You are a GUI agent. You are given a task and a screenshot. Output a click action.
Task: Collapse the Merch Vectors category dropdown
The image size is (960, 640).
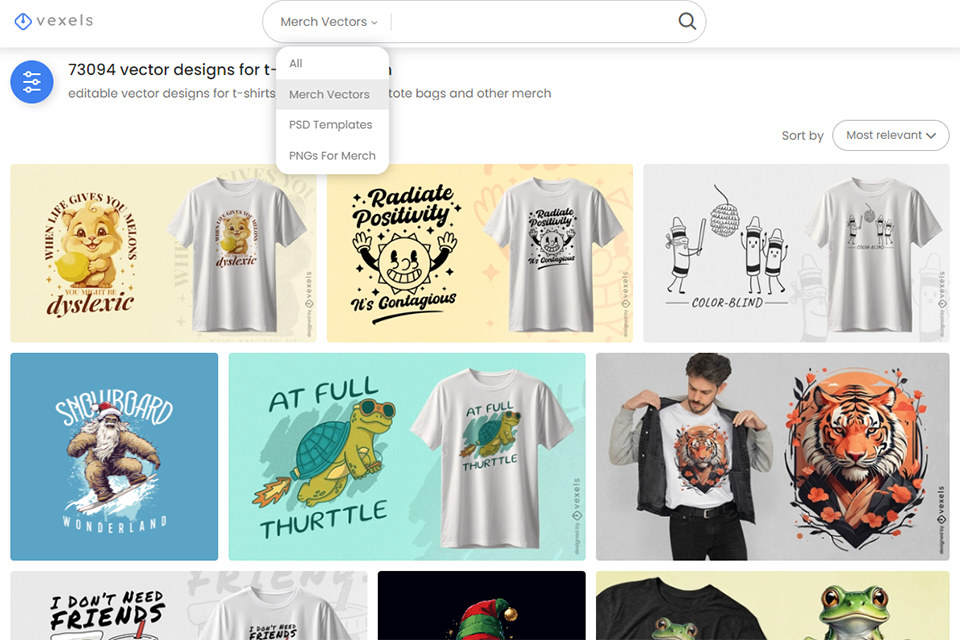(x=329, y=22)
